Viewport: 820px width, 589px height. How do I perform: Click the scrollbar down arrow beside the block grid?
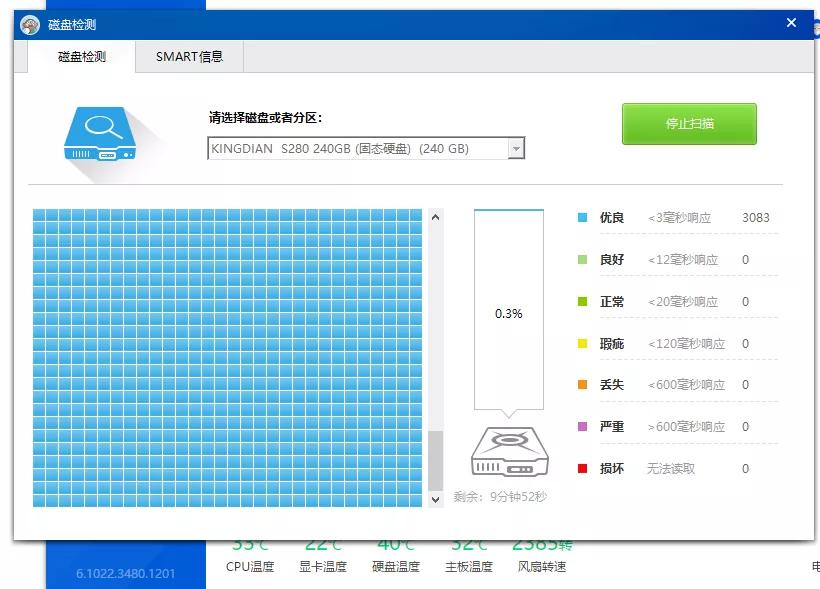(434, 498)
